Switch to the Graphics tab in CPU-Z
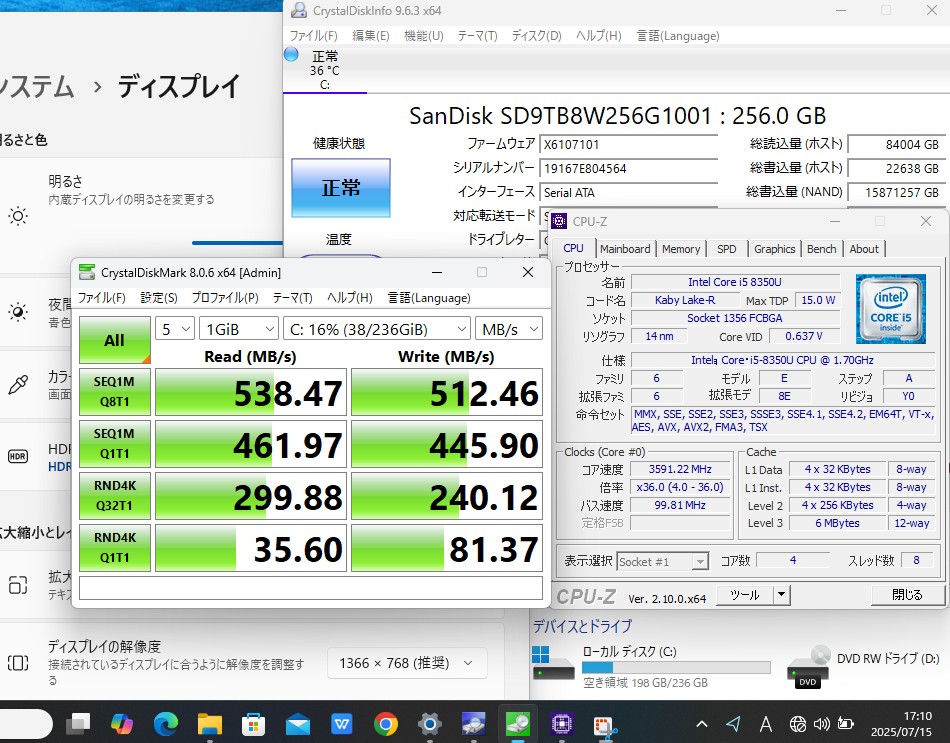The height and width of the screenshot is (743, 950). click(x=774, y=249)
